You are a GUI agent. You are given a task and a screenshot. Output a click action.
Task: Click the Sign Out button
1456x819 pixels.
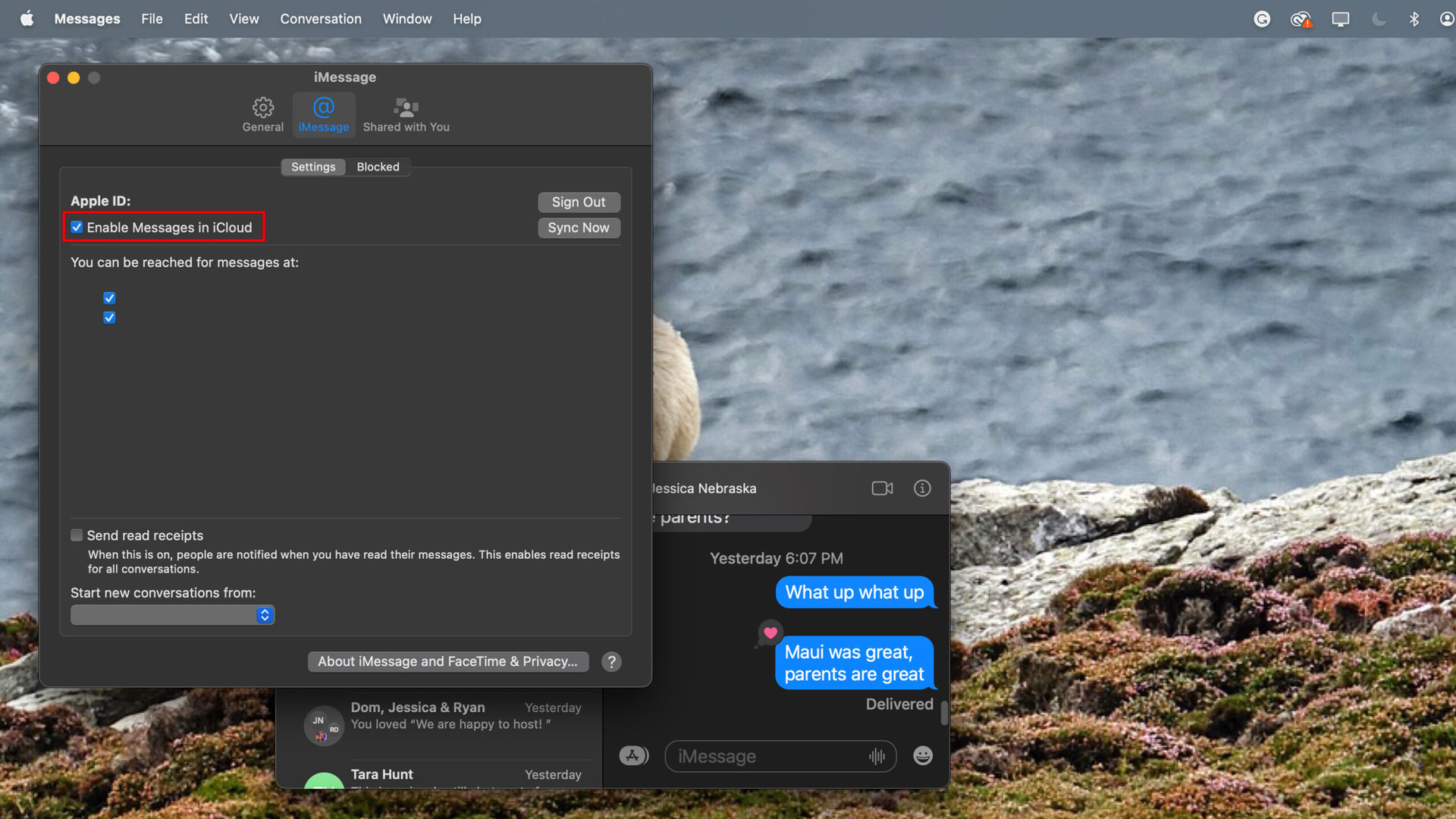pos(579,202)
